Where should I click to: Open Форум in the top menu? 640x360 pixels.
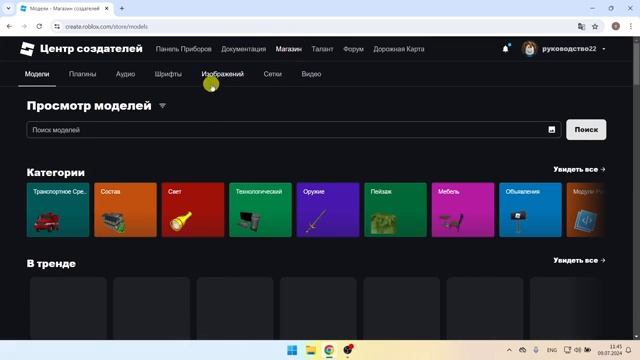tap(353, 49)
